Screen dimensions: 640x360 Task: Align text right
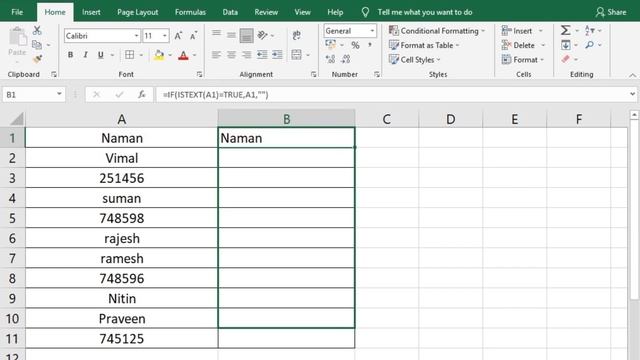(x=247, y=55)
